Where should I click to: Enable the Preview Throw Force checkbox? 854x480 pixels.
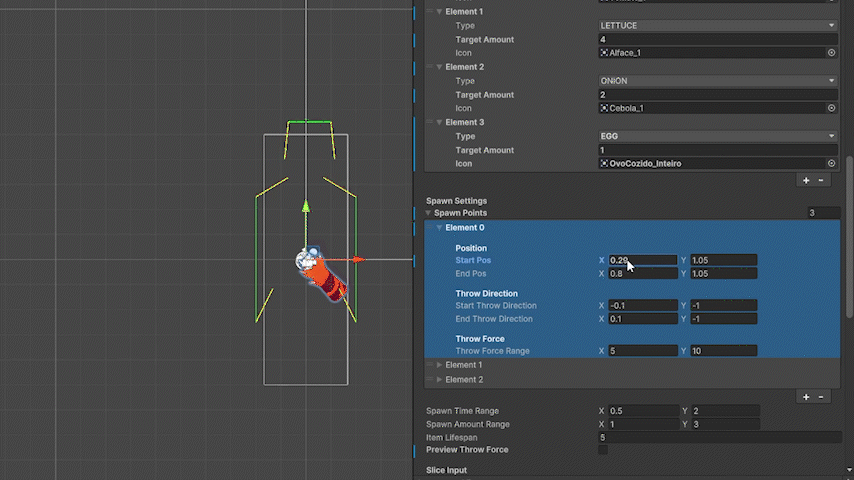(603, 450)
